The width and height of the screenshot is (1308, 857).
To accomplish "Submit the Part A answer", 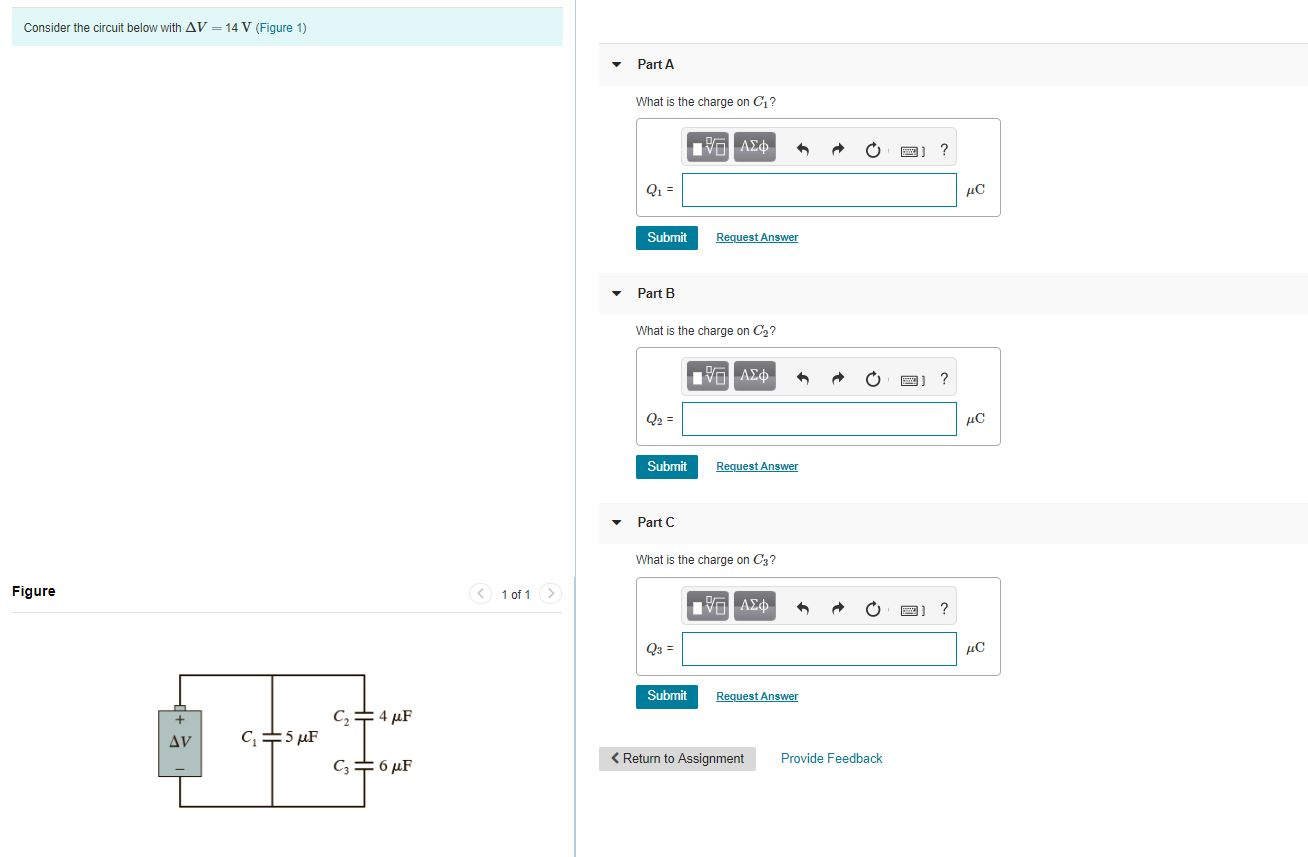I will (667, 237).
